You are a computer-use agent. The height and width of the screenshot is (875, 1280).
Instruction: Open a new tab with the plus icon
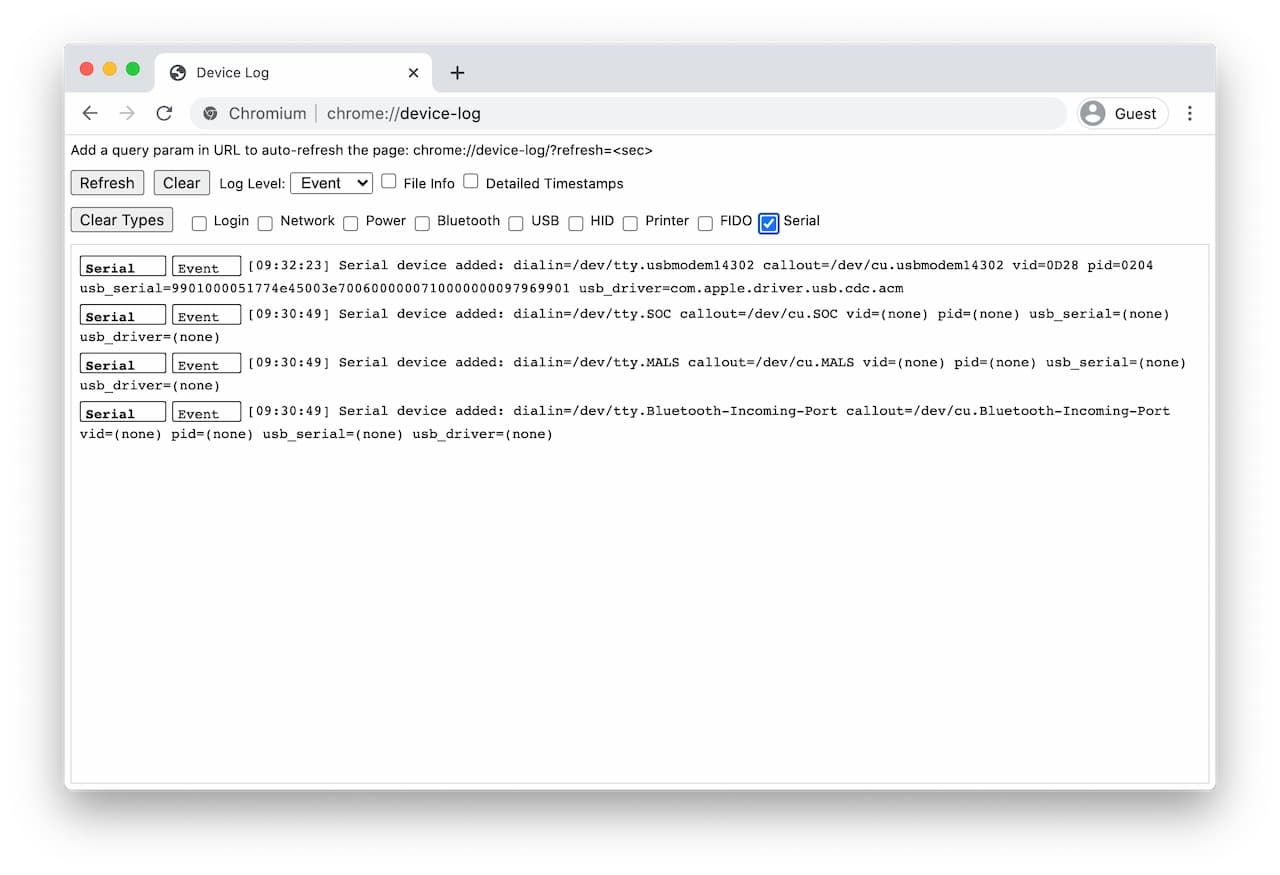pos(457,72)
